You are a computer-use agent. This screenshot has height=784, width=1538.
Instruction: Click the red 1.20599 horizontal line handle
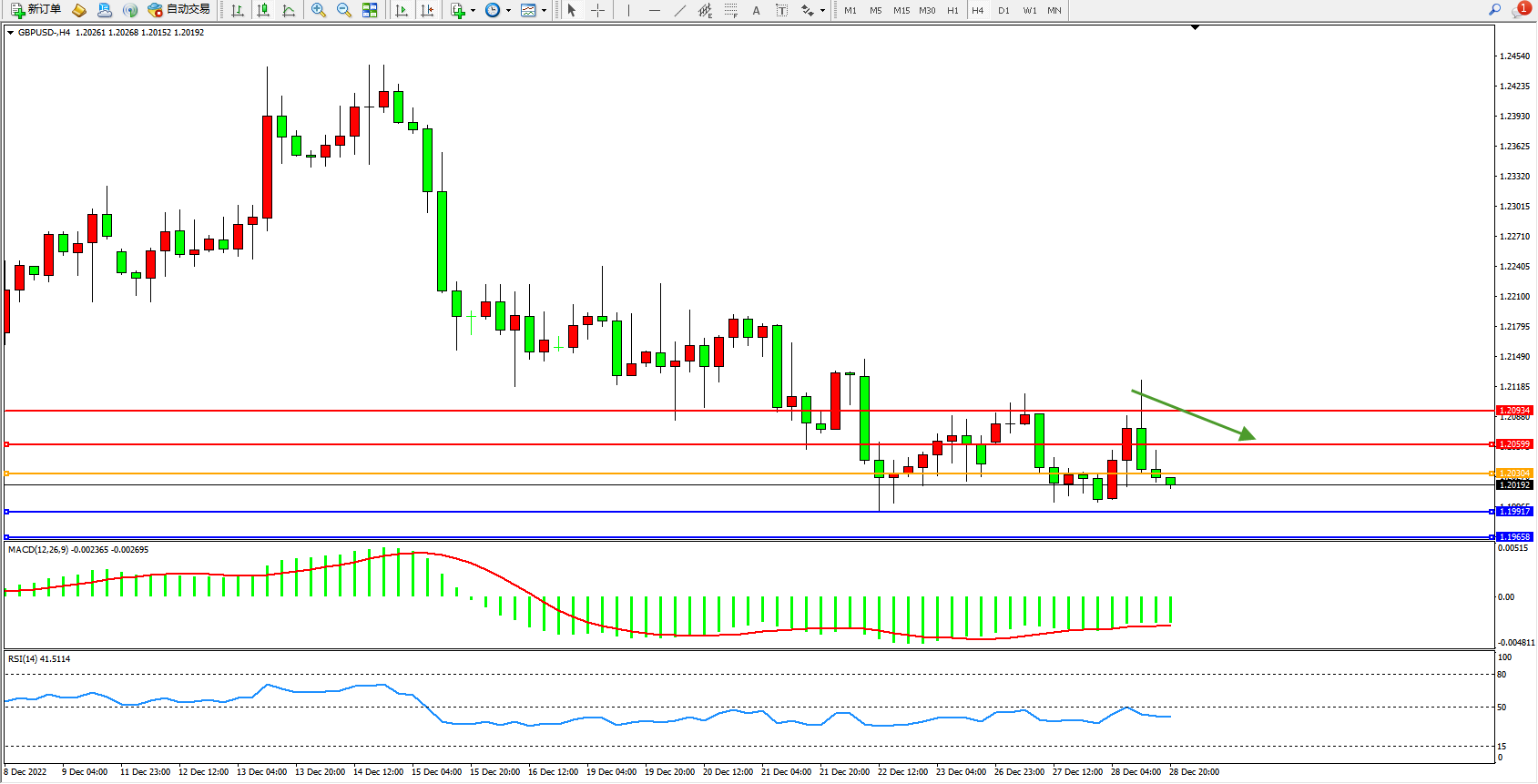point(7,444)
